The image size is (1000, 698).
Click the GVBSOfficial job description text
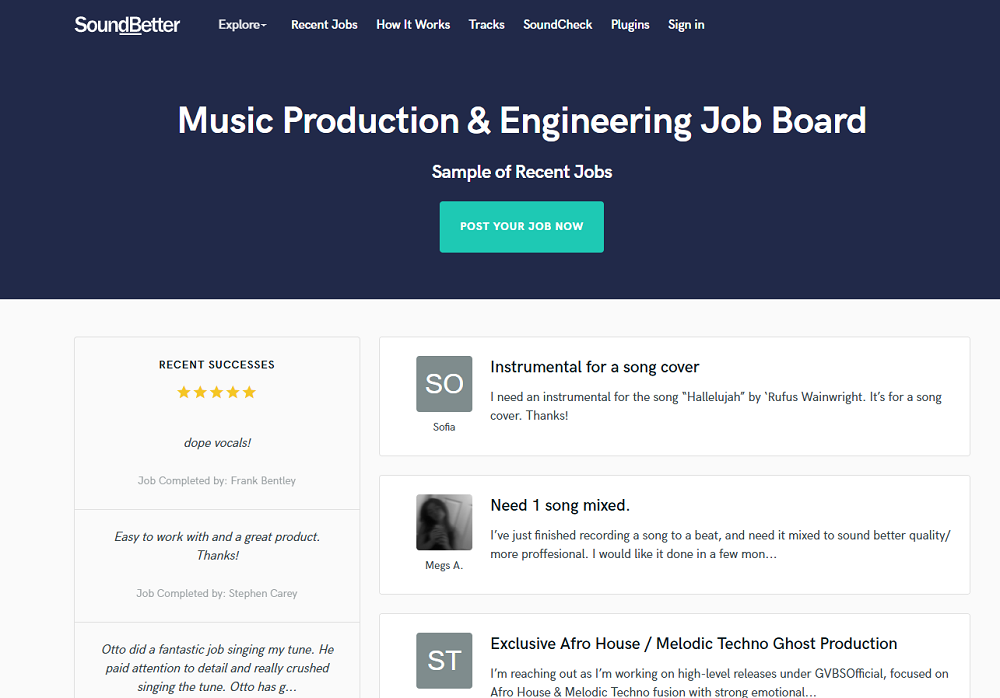(x=719, y=682)
